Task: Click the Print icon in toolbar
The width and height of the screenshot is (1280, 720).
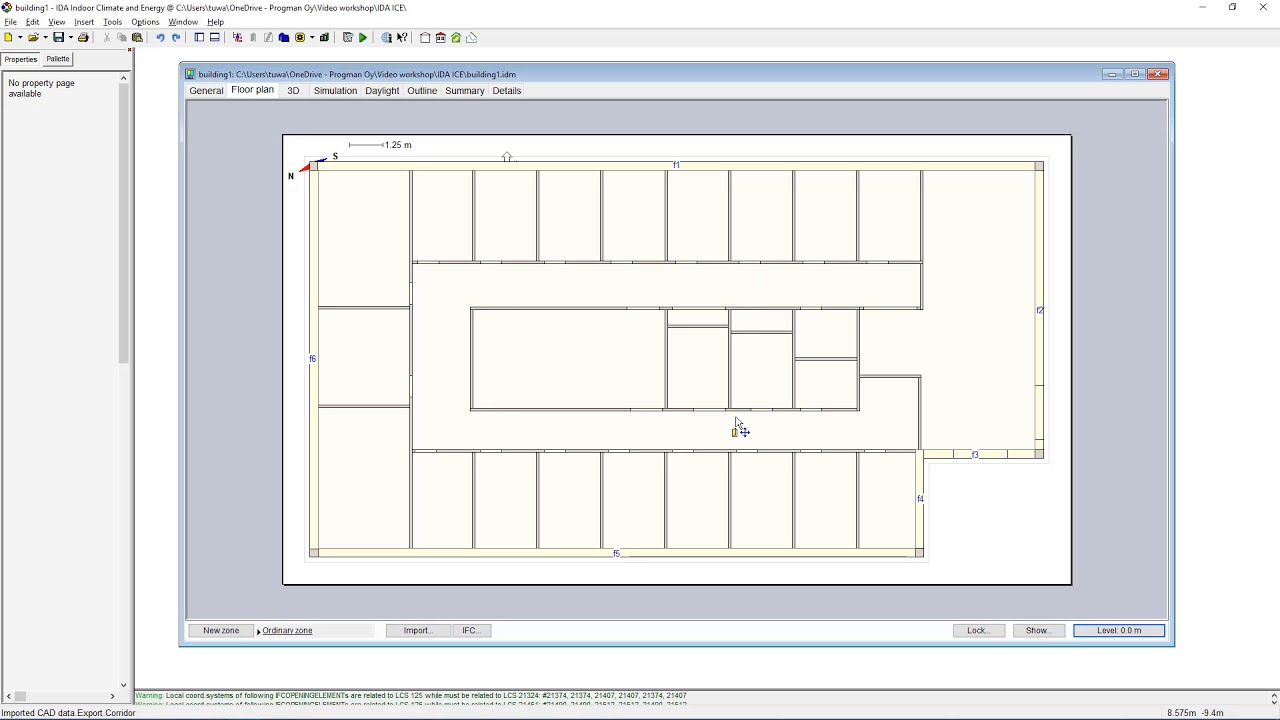Action: (83, 37)
